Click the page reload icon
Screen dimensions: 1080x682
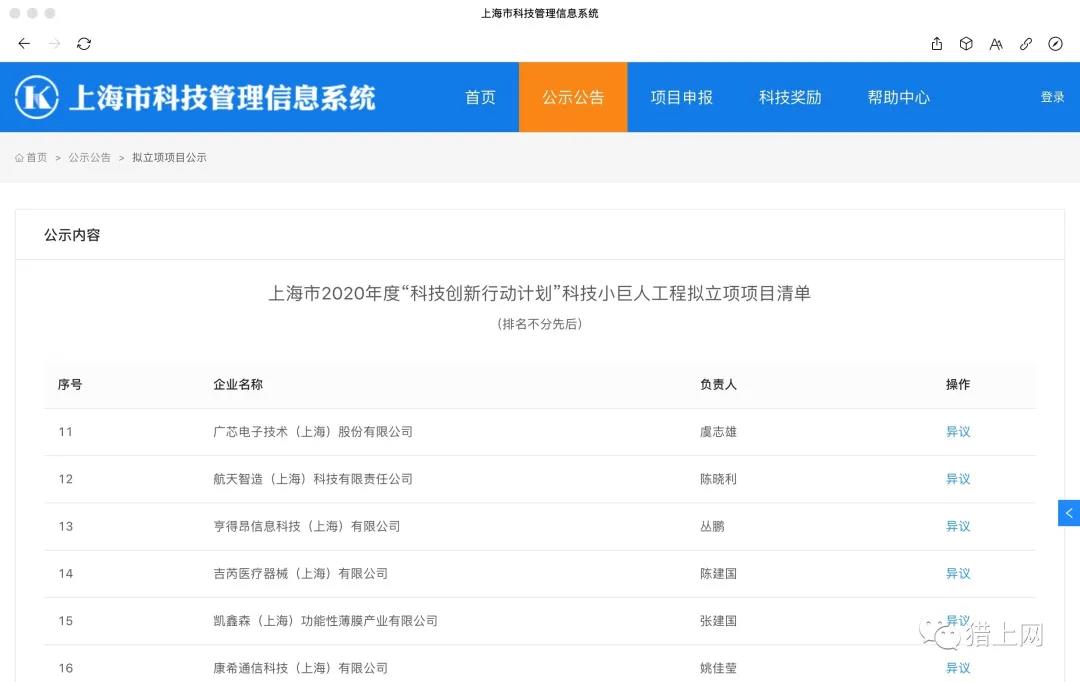click(x=84, y=44)
